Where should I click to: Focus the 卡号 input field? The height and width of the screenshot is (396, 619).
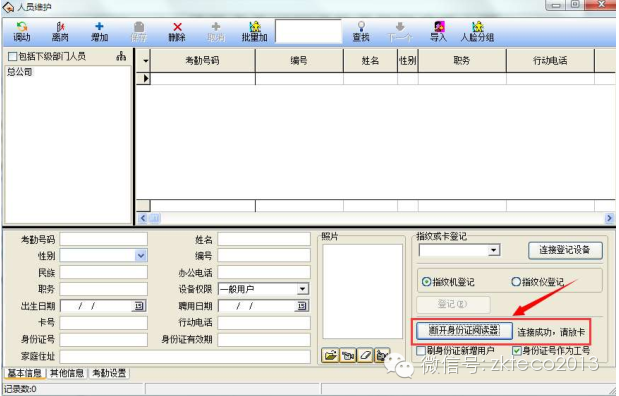click(x=103, y=323)
